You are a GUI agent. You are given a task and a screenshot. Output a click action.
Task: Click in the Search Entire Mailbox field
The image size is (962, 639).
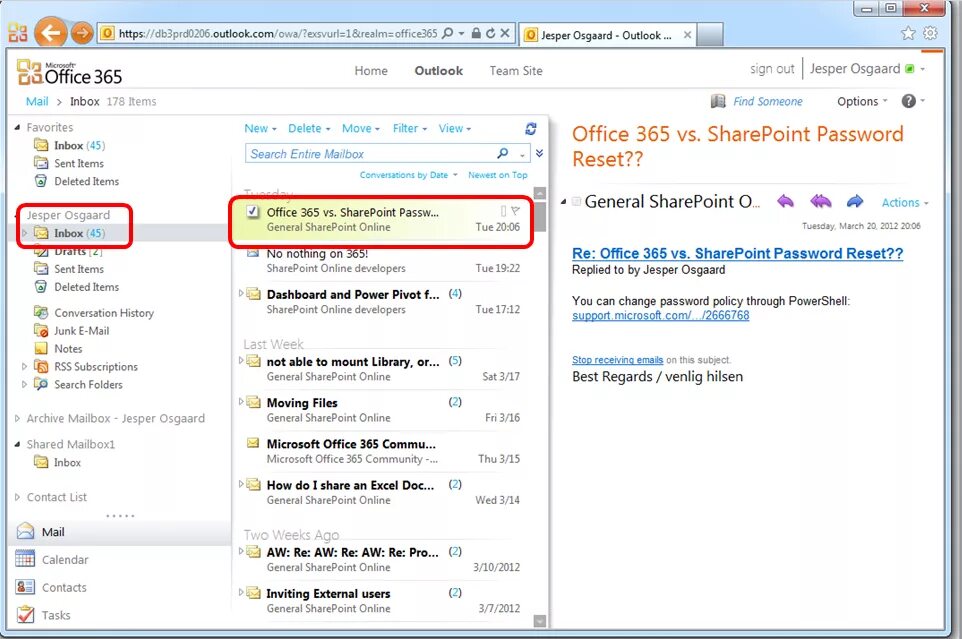[370, 153]
